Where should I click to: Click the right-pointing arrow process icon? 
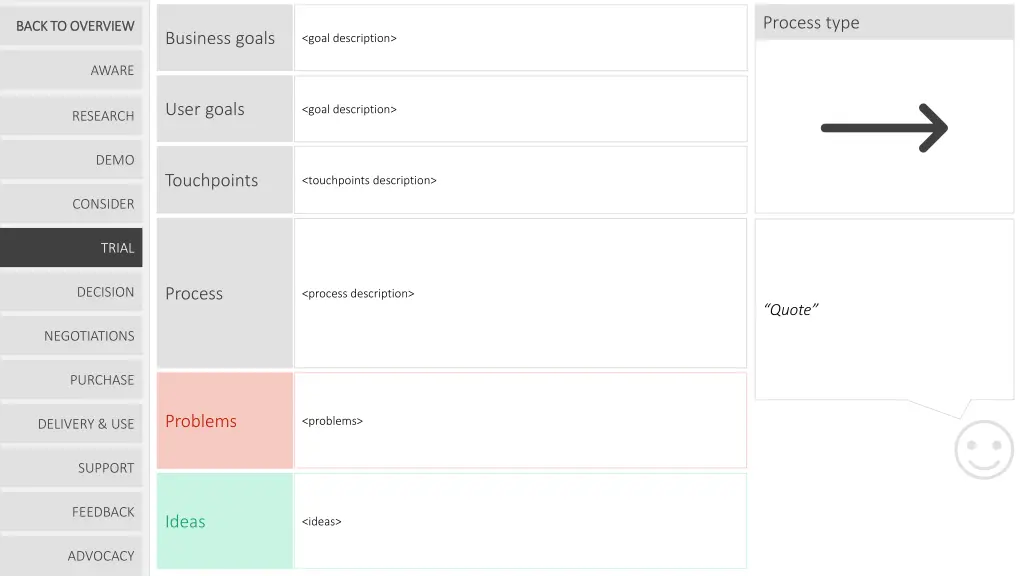pos(884,128)
